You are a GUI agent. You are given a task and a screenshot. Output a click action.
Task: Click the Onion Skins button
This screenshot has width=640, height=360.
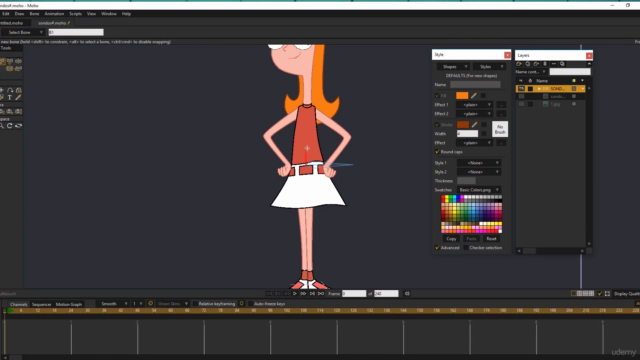(172, 304)
